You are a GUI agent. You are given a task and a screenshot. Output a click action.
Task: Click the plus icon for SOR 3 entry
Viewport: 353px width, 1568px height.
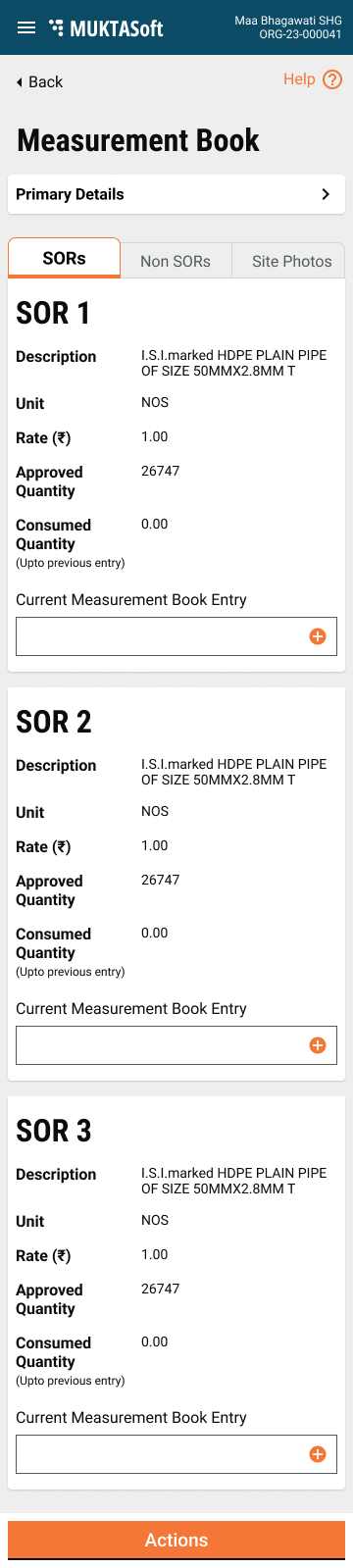[318, 1454]
